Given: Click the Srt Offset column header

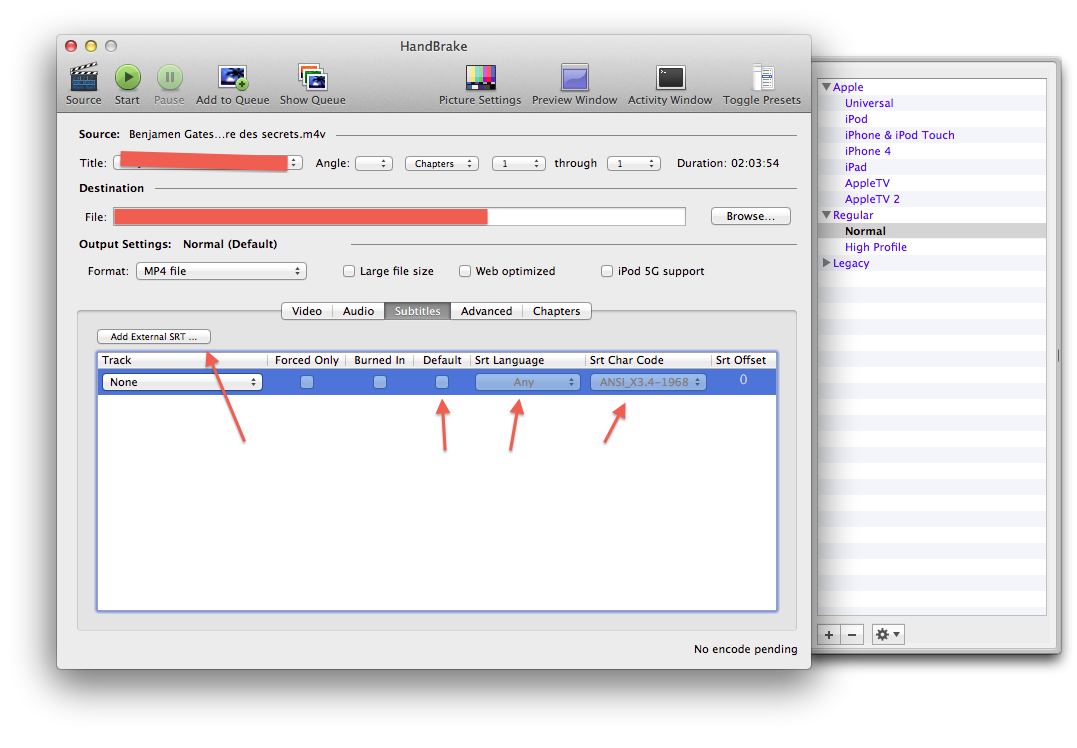Looking at the screenshot, I should 744,360.
